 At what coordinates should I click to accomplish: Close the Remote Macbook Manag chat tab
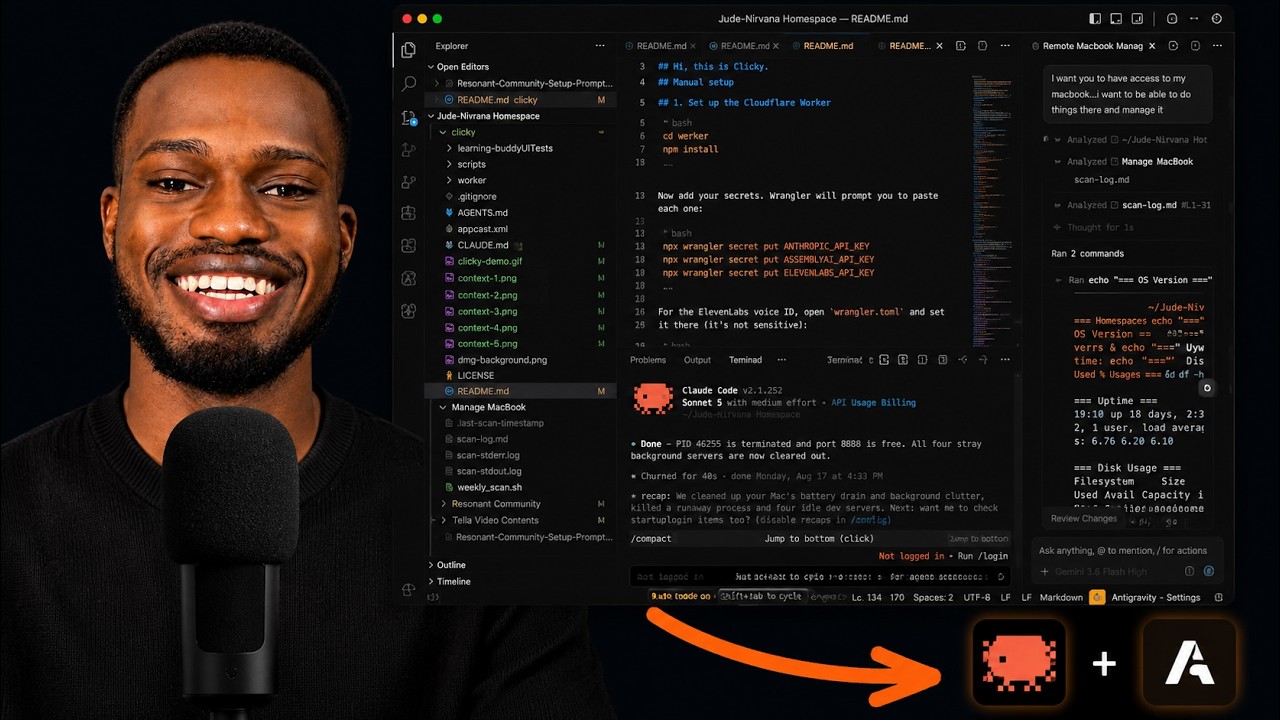pyautogui.click(x=1152, y=46)
